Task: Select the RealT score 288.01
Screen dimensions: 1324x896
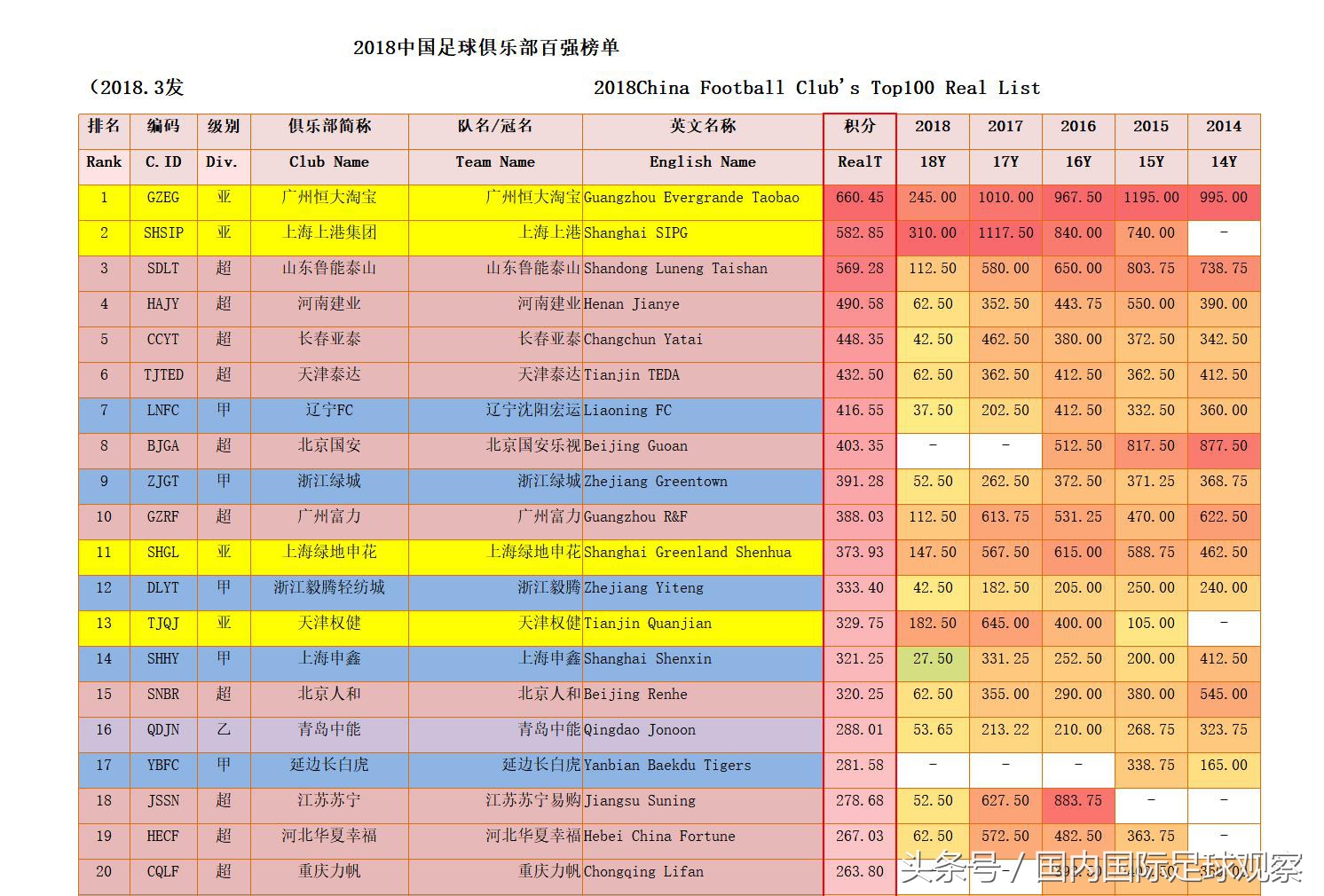Action: pos(860,729)
